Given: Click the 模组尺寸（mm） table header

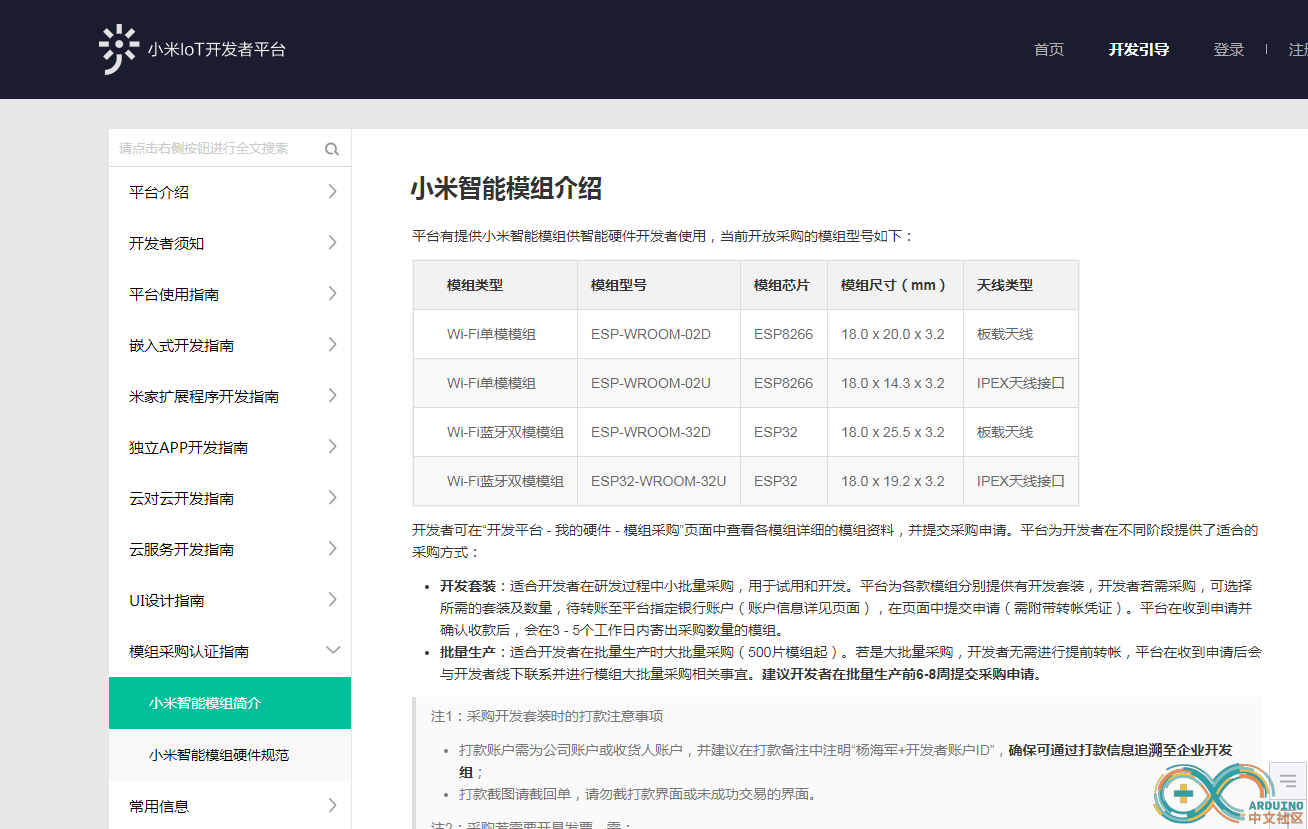Looking at the screenshot, I should (894, 285).
